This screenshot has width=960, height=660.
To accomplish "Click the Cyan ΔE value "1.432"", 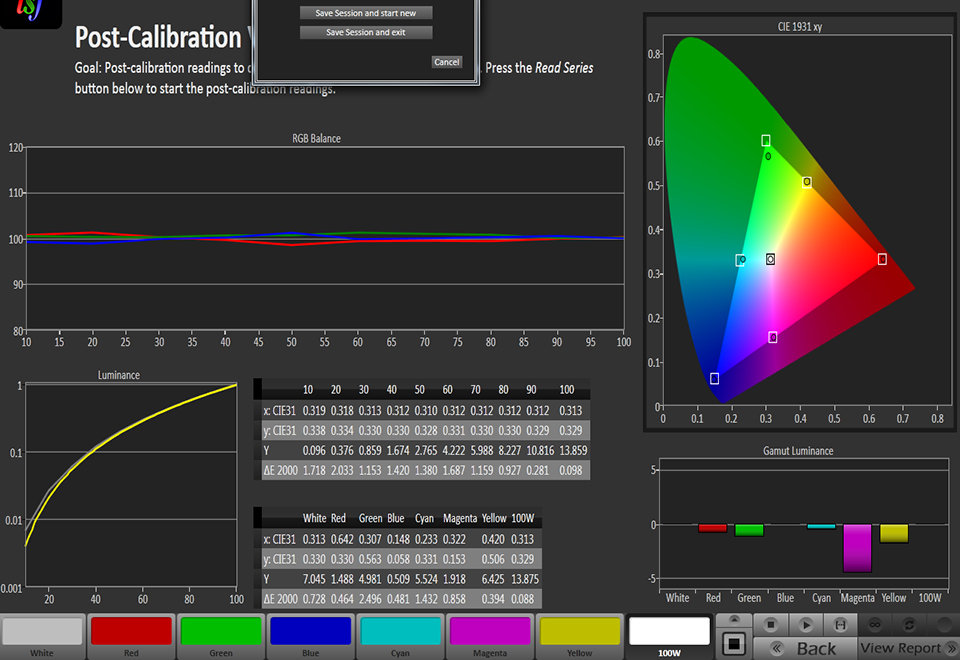I will (426, 599).
